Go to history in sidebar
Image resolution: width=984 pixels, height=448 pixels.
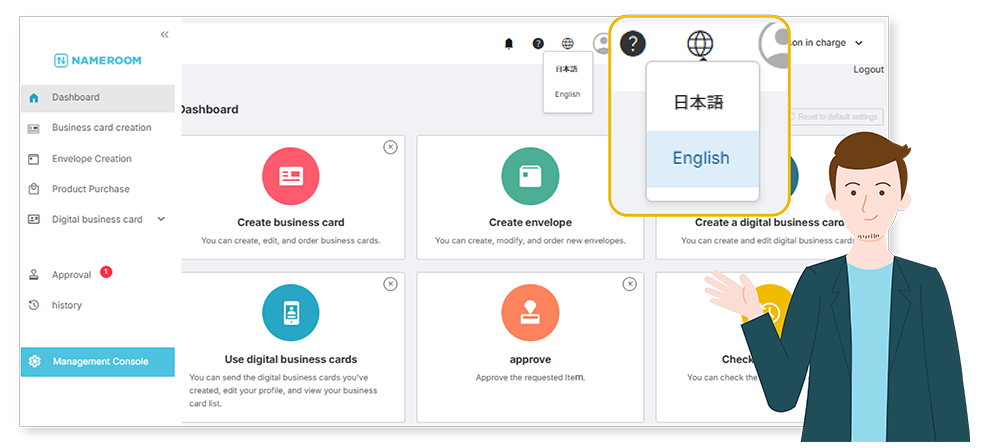coord(66,305)
